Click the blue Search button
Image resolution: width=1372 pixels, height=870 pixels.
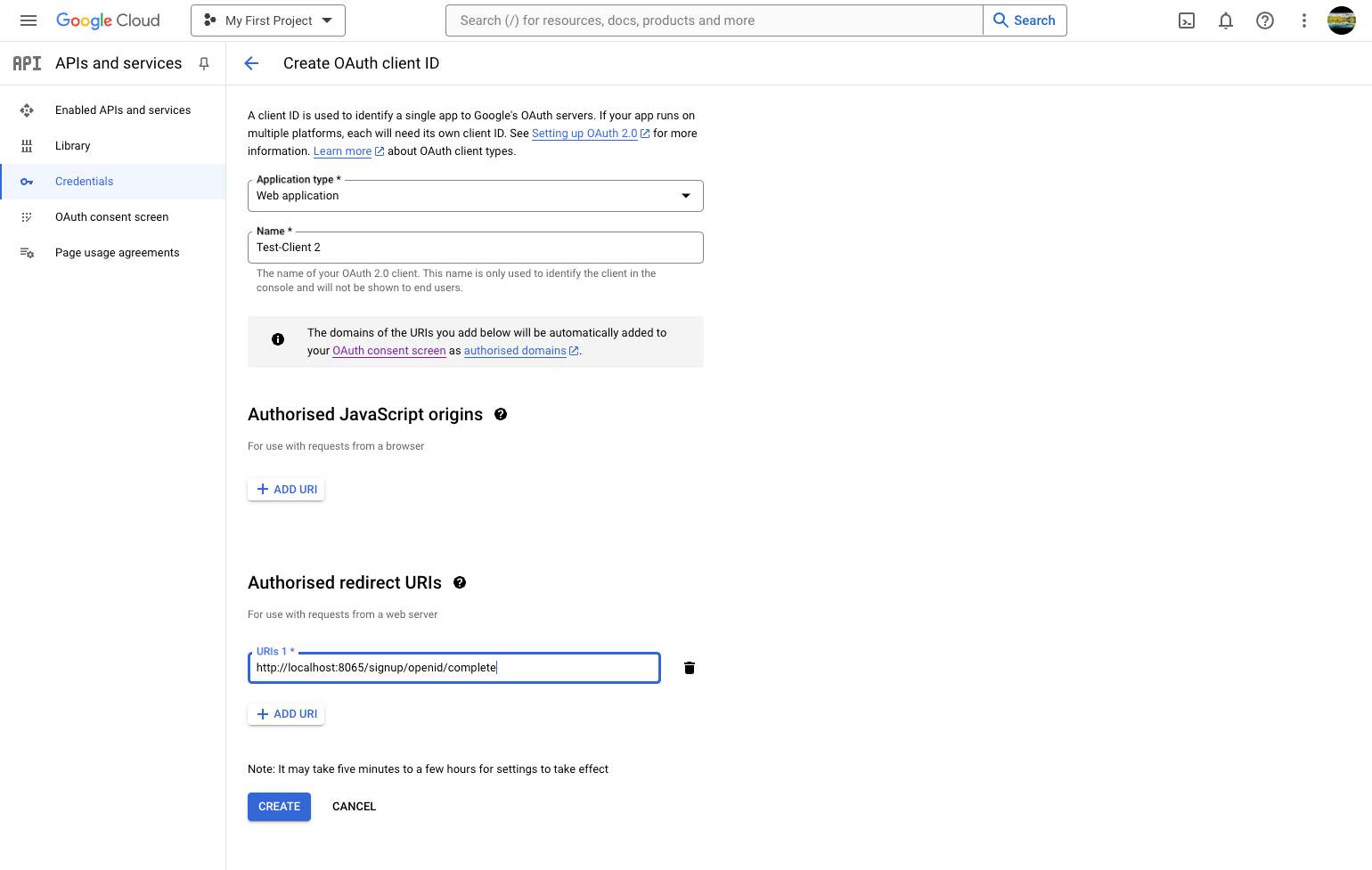click(1025, 20)
